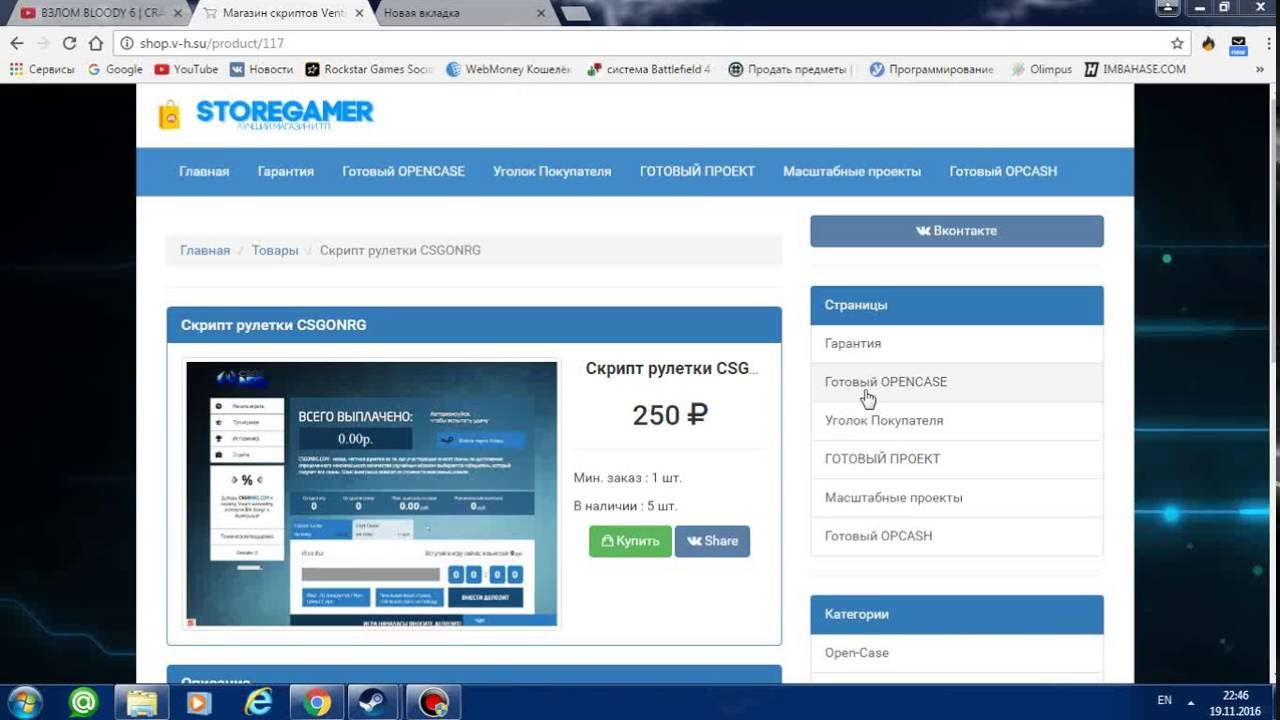Open the Windows Start menu
The width and height of the screenshot is (1280, 720).
(x=24, y=703)
